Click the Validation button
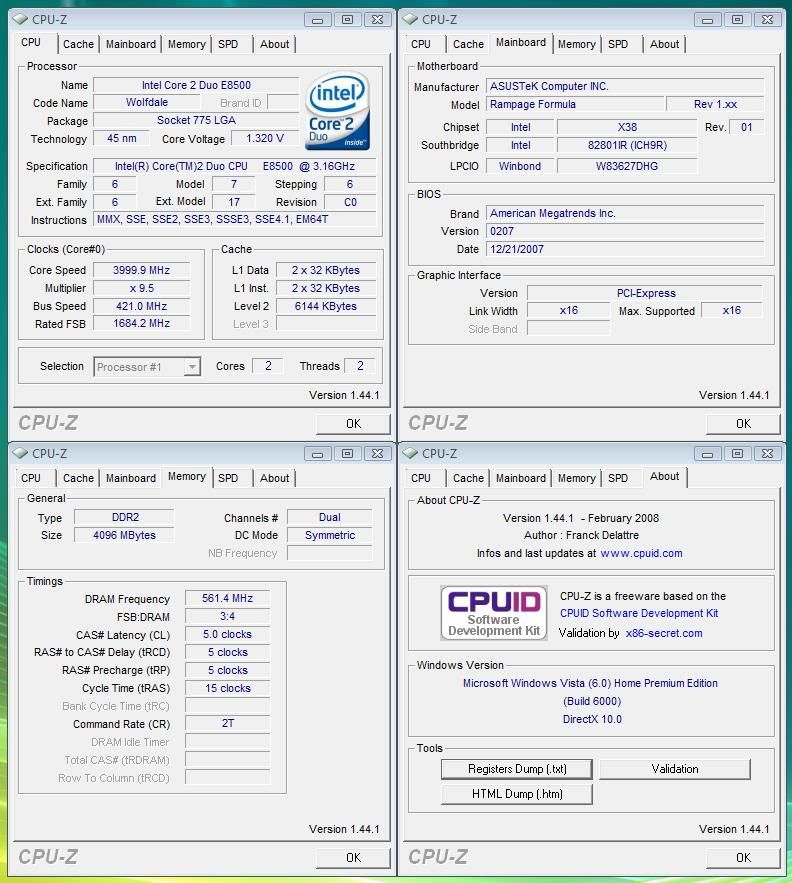This screenshot has width=792, height=883. [675, 769]
